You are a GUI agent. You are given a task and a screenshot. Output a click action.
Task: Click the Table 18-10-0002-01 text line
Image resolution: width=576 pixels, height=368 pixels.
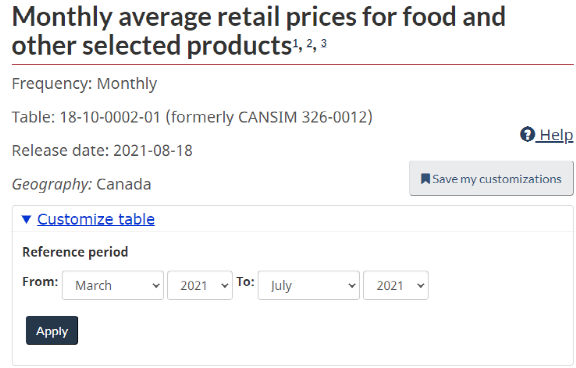[x=192, y=118]
